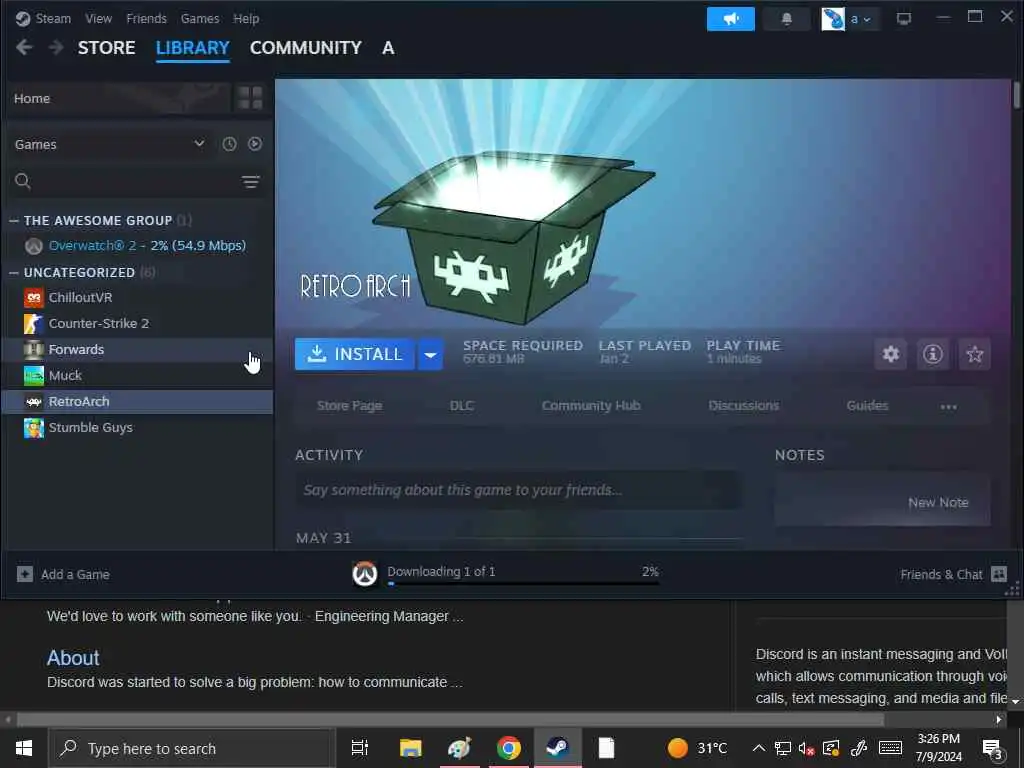Open the Discussions link
Image resolution: width=1024 pixels, height=768 pixels.
pyautogui.click(x=744, y=406)
